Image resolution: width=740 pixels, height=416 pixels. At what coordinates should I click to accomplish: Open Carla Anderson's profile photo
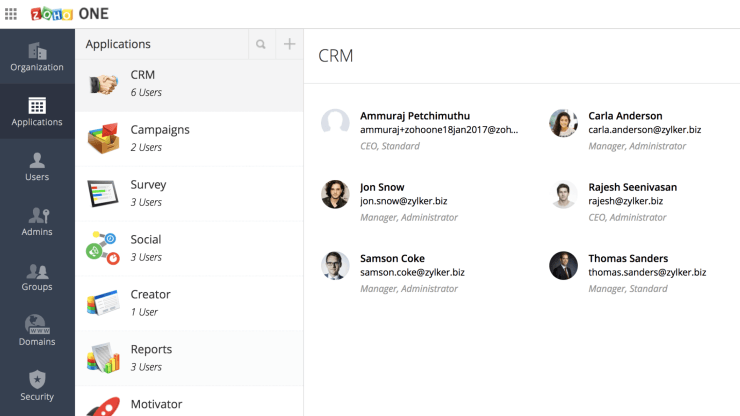563,123
